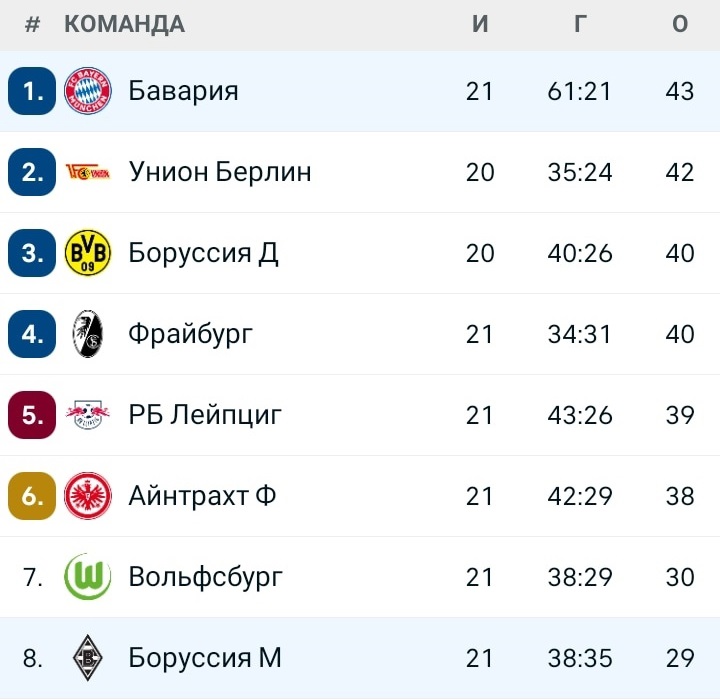Click the Borussia Mönchengladbach diamond crest
This screenshot has height=700, width=720.
(88, 658)
